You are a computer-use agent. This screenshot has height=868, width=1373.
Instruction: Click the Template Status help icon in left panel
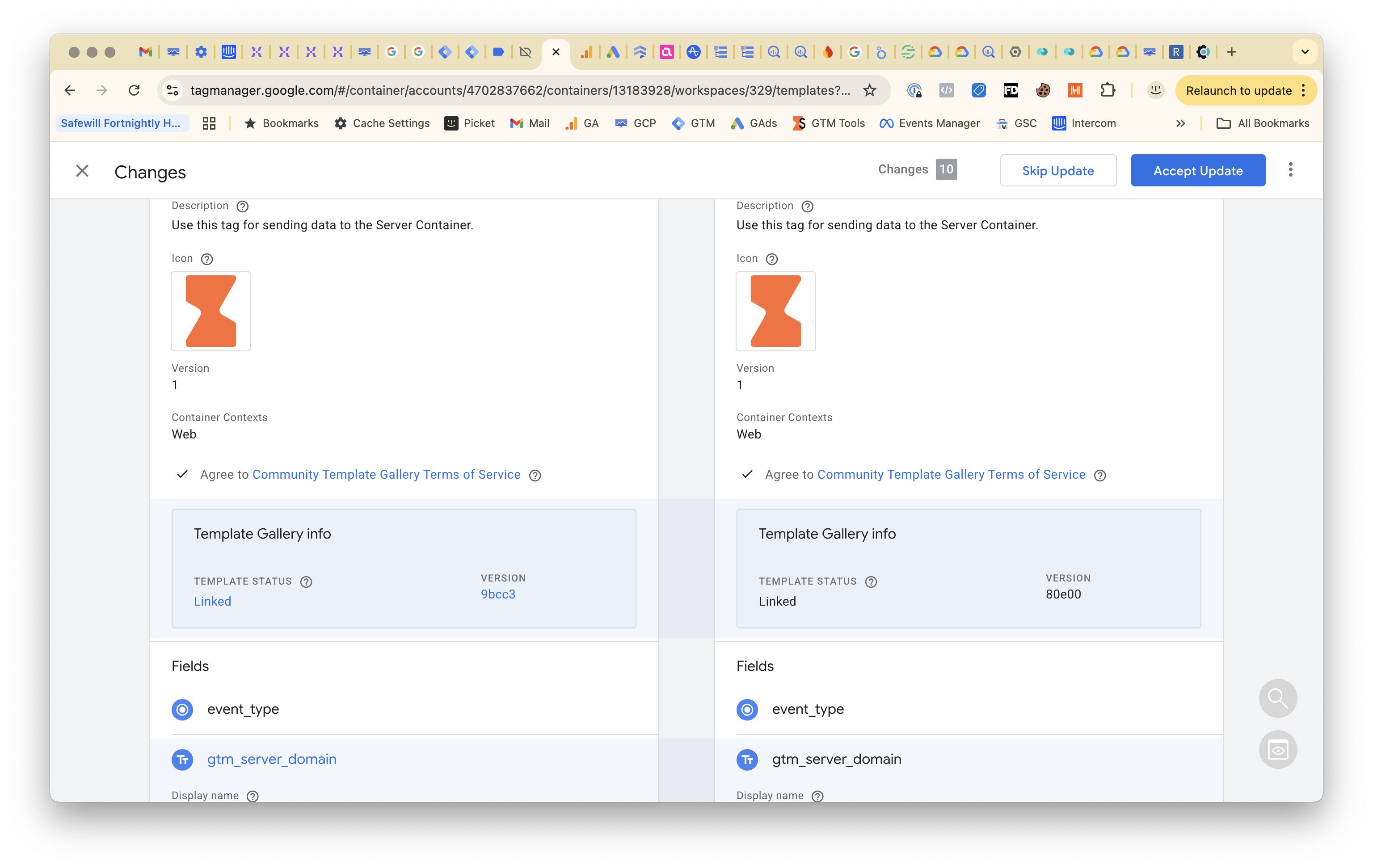[306, 581]
